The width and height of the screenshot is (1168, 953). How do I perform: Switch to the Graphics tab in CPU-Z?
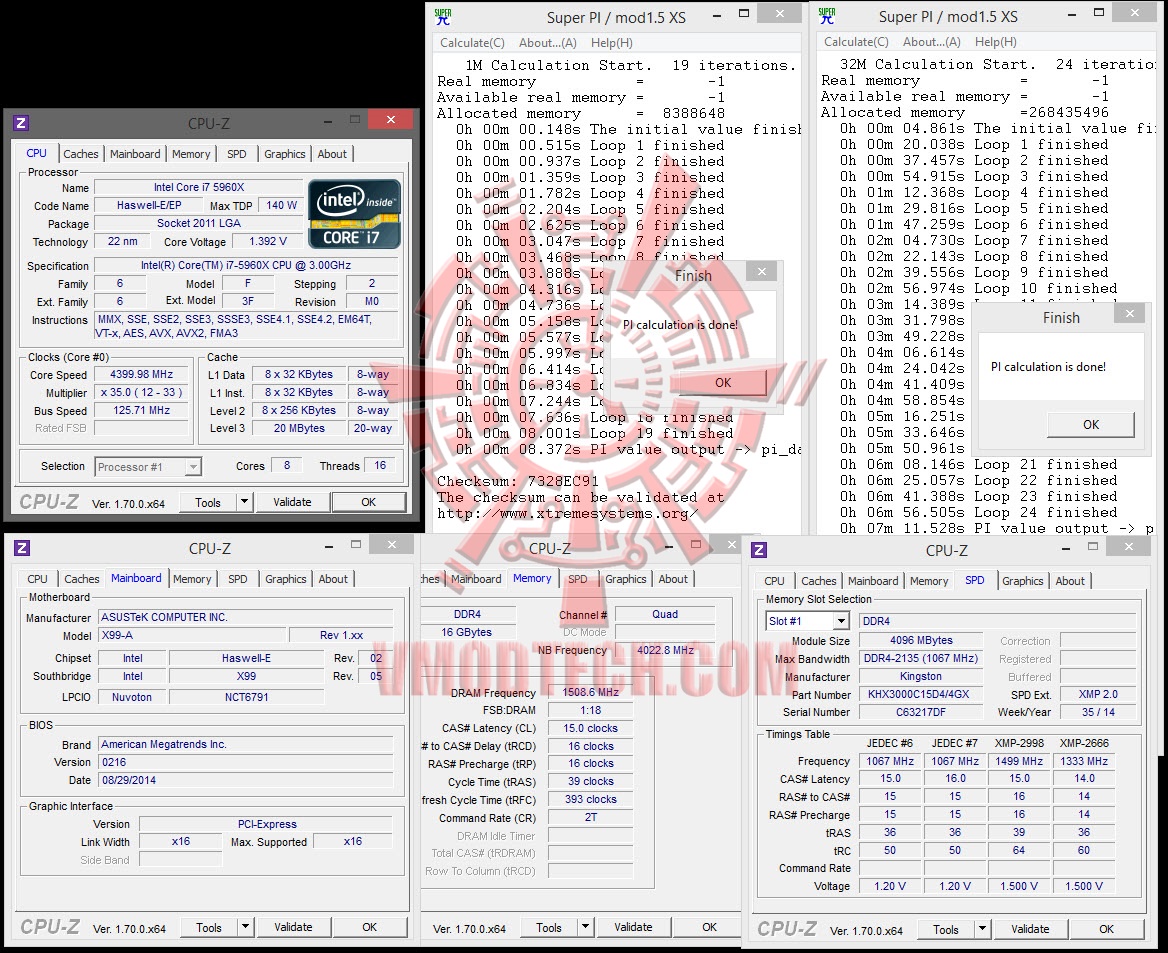click(x=284, y=153)
